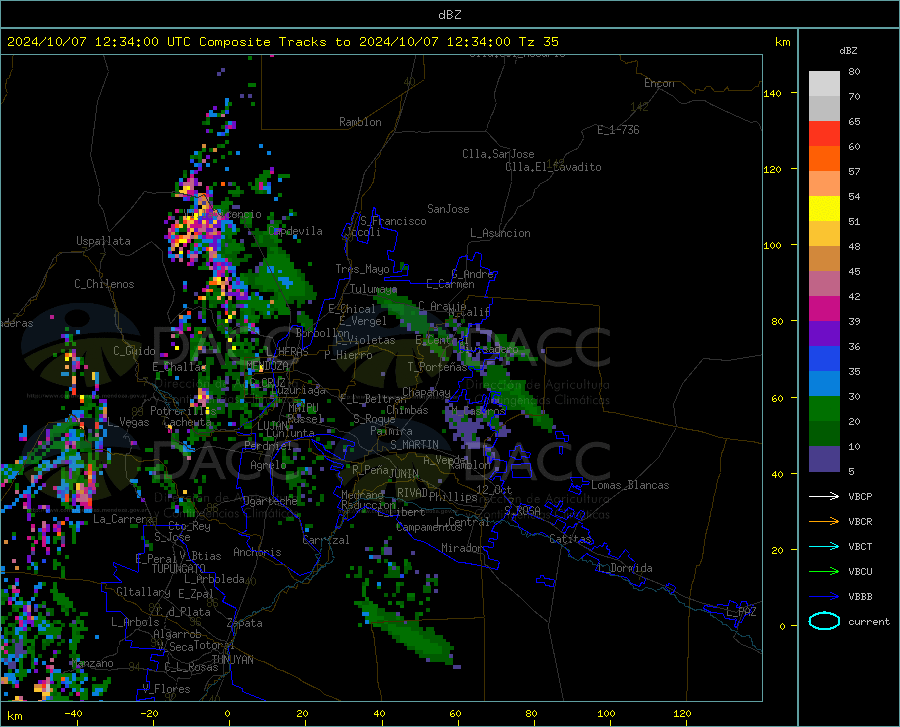Click the green VBCU arrow legend icon
The image size is (900, 727).
tap(824, 571)
